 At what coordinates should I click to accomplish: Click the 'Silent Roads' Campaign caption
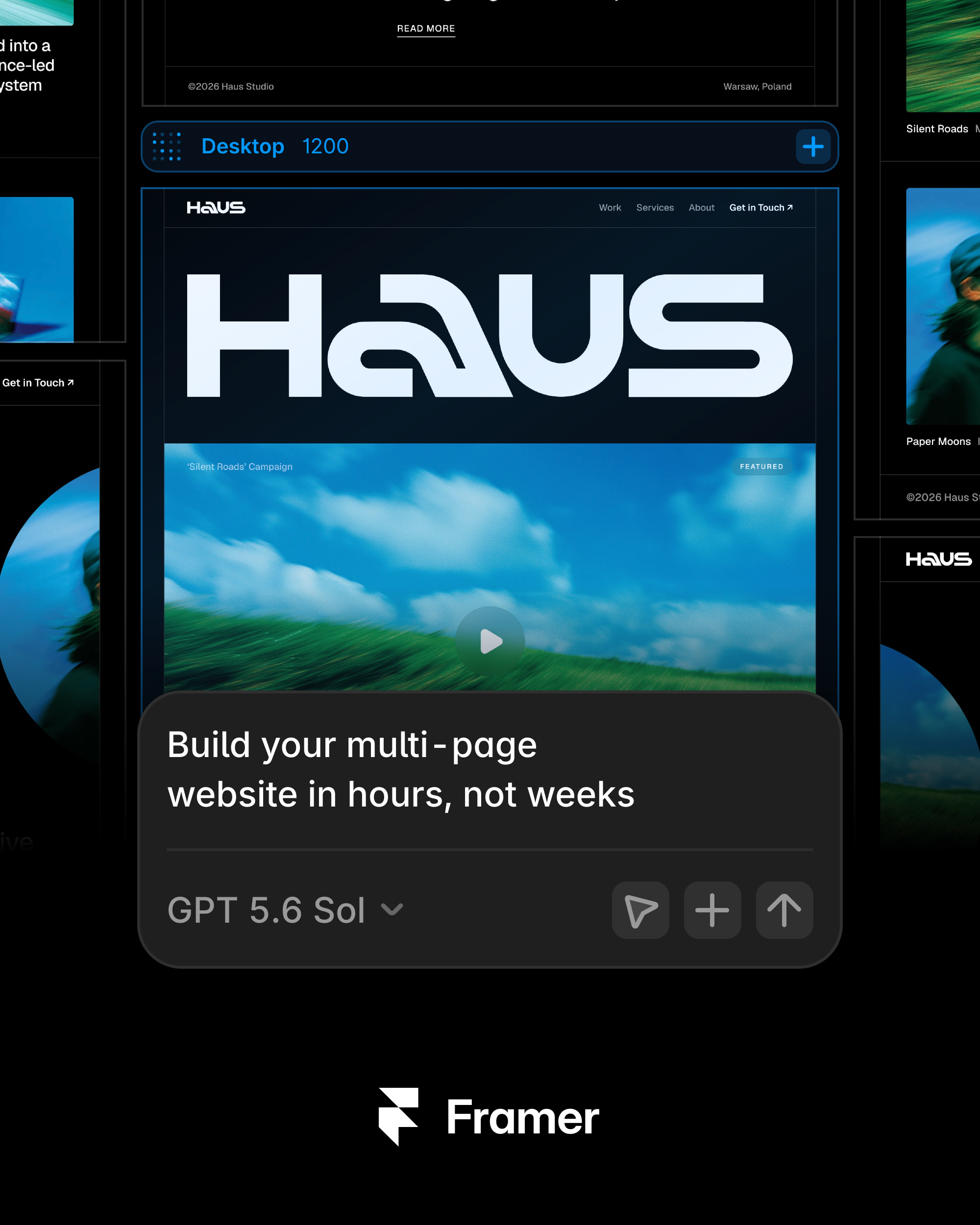pos(240,466)
